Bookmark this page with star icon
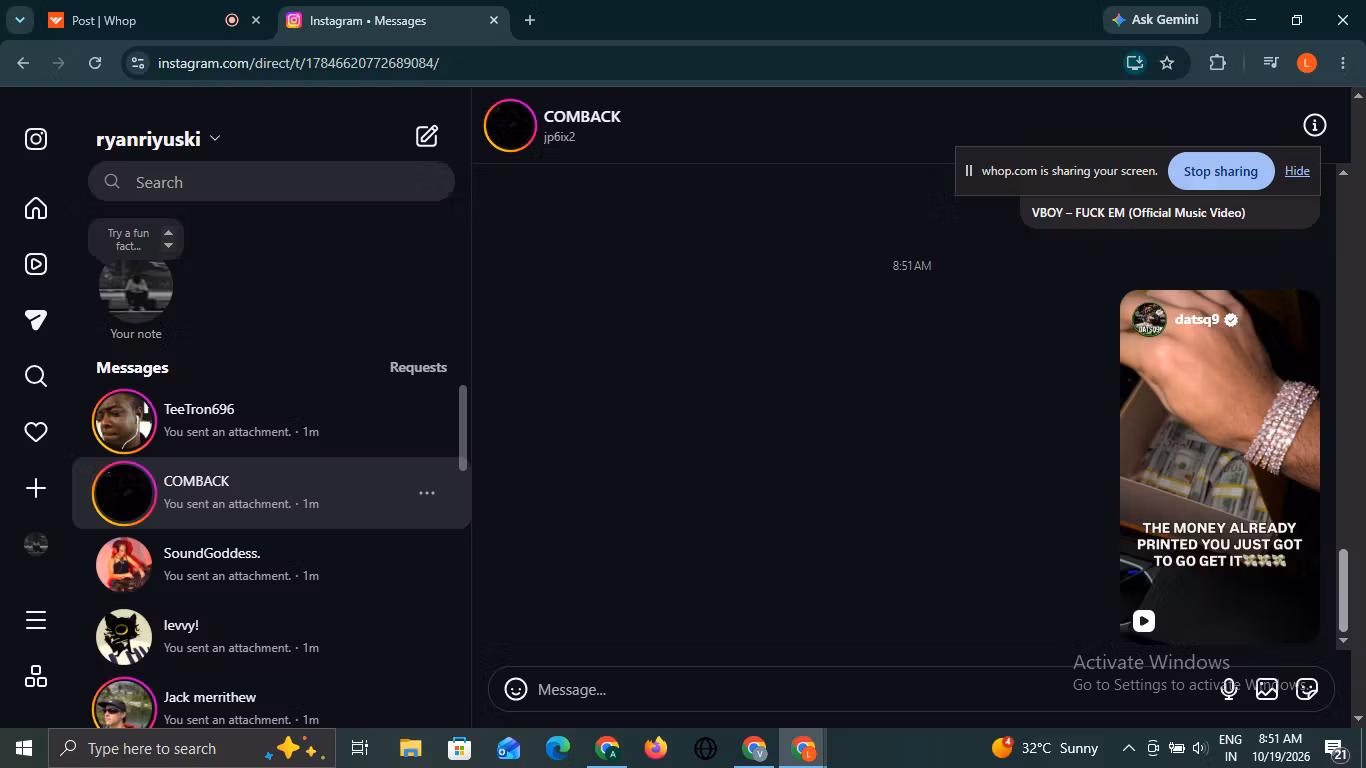This screenshot has width=1366, height=768. click(x=1167, y=63)
